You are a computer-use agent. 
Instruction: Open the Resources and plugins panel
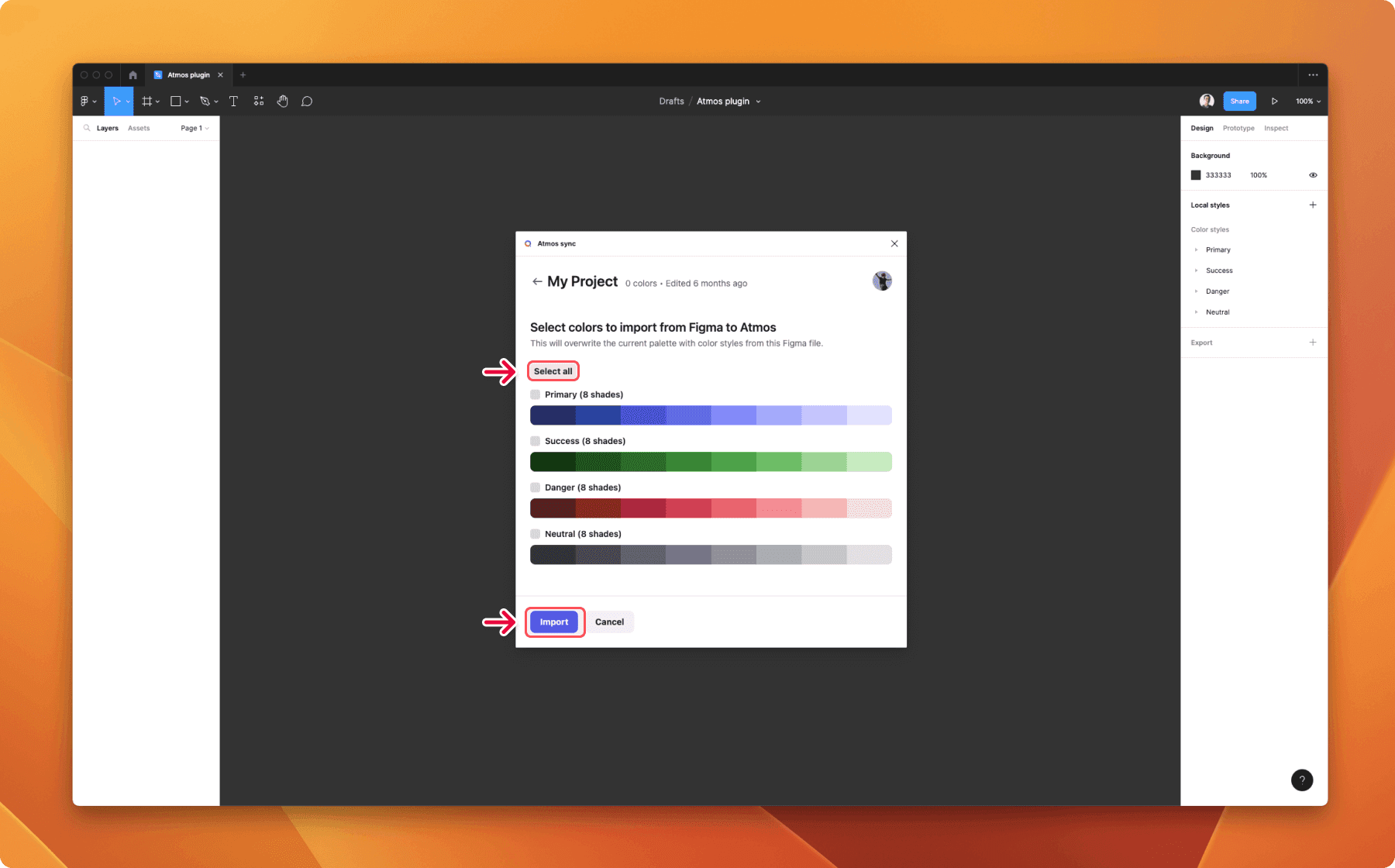(x=259, y=101)
